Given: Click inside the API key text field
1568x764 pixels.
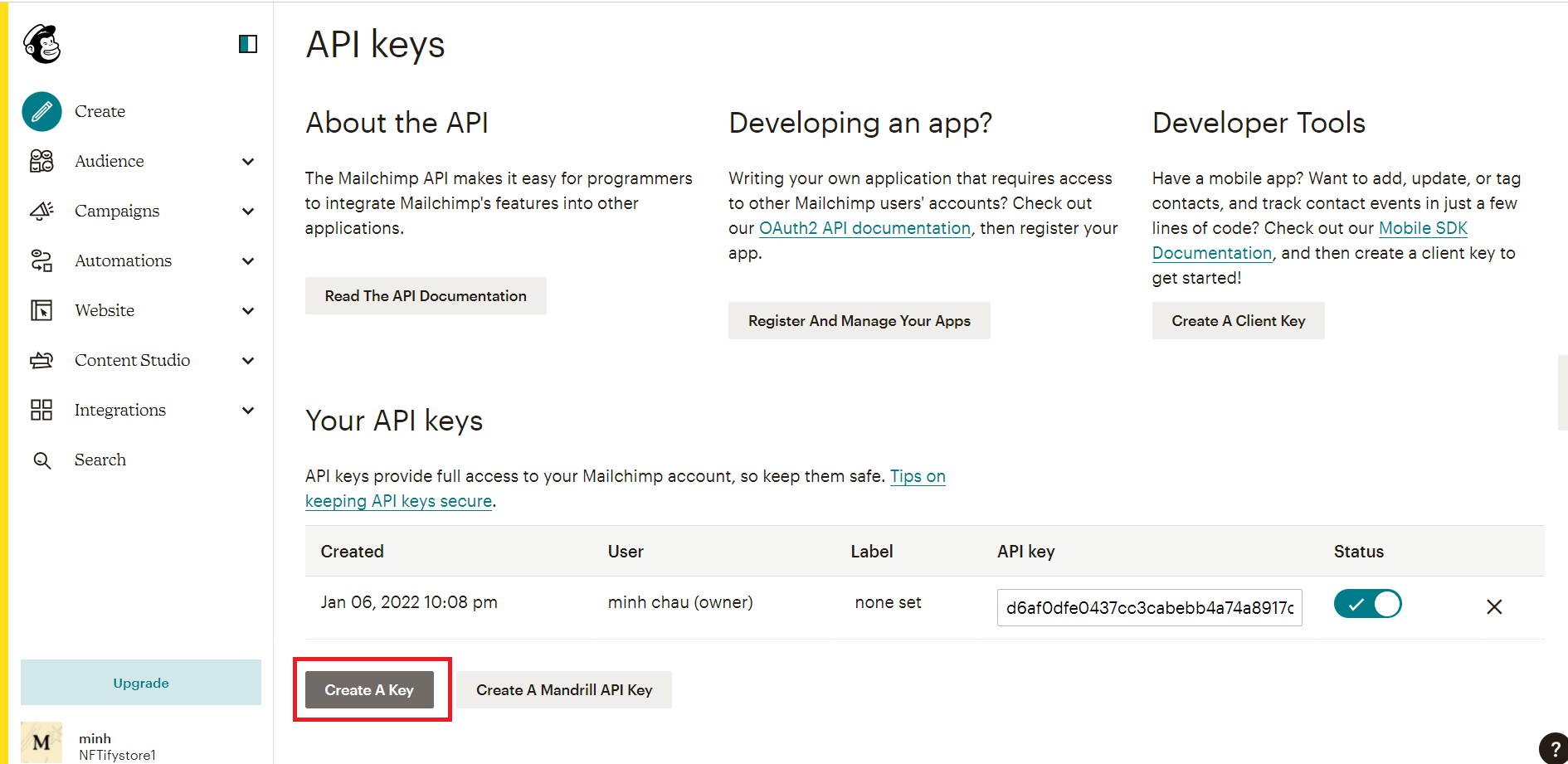Looking at the screenshot, I should point(1149,607).
